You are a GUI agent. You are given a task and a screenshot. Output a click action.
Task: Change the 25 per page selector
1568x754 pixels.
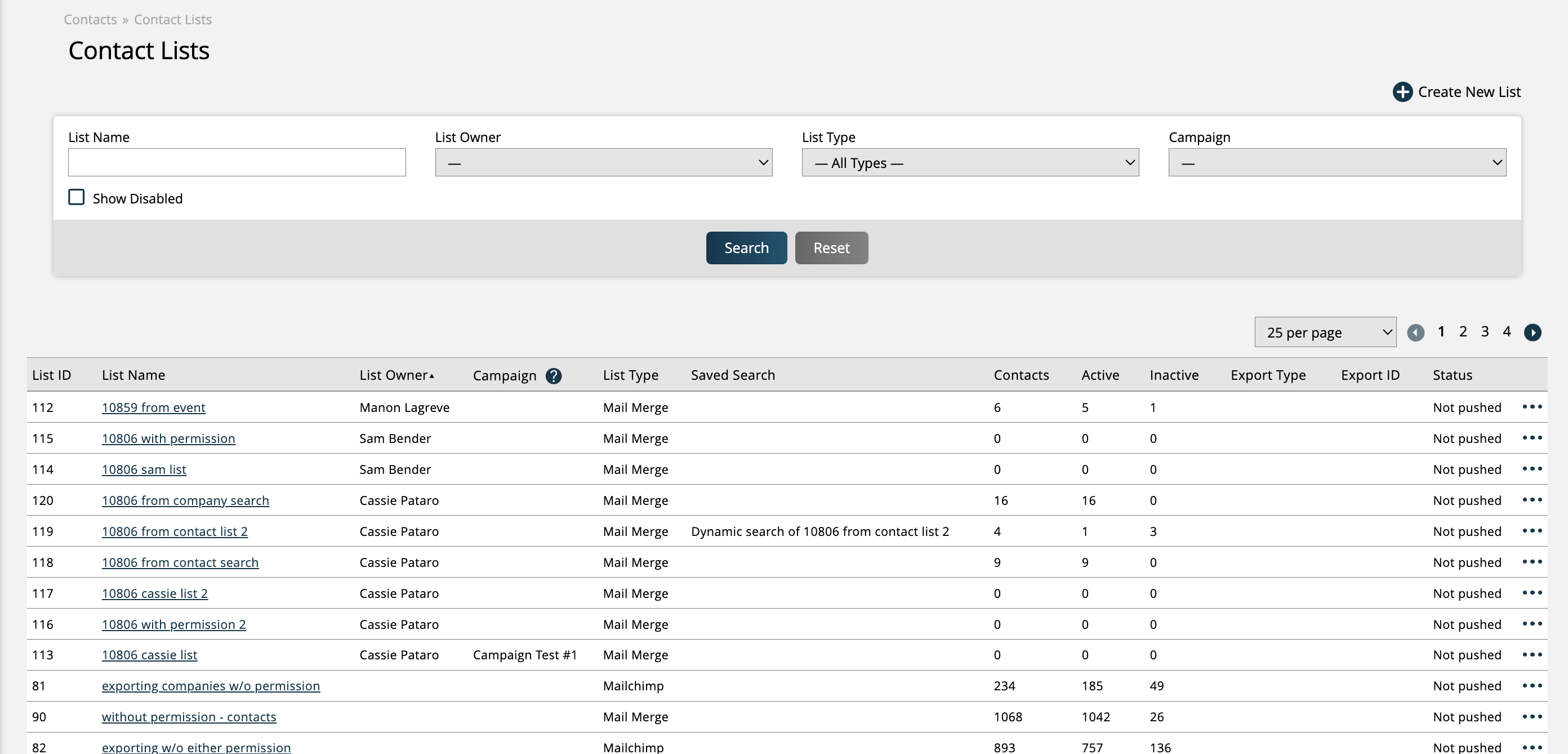(x=1325, y=332)
